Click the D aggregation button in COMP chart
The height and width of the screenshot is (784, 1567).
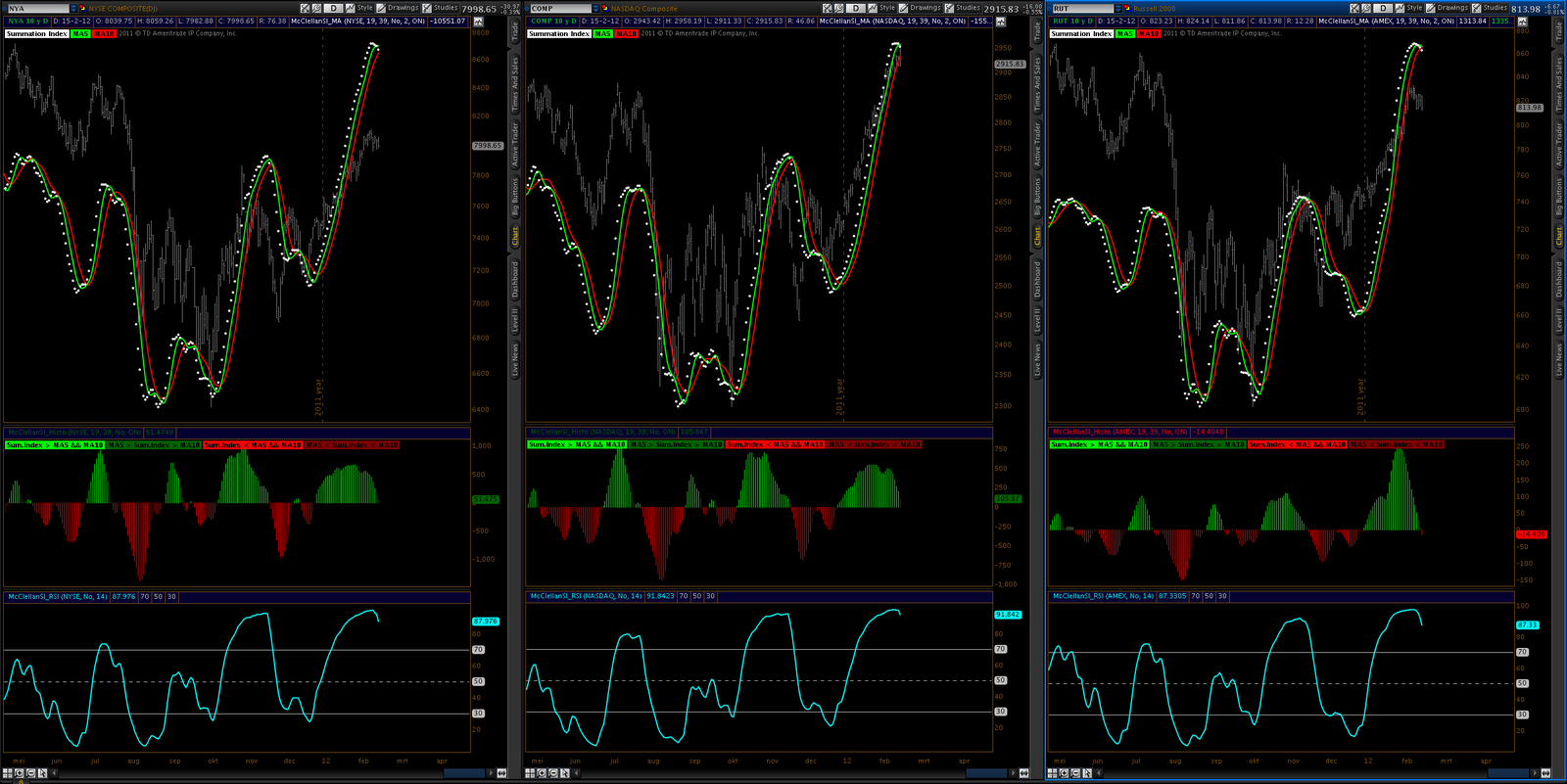856,8
